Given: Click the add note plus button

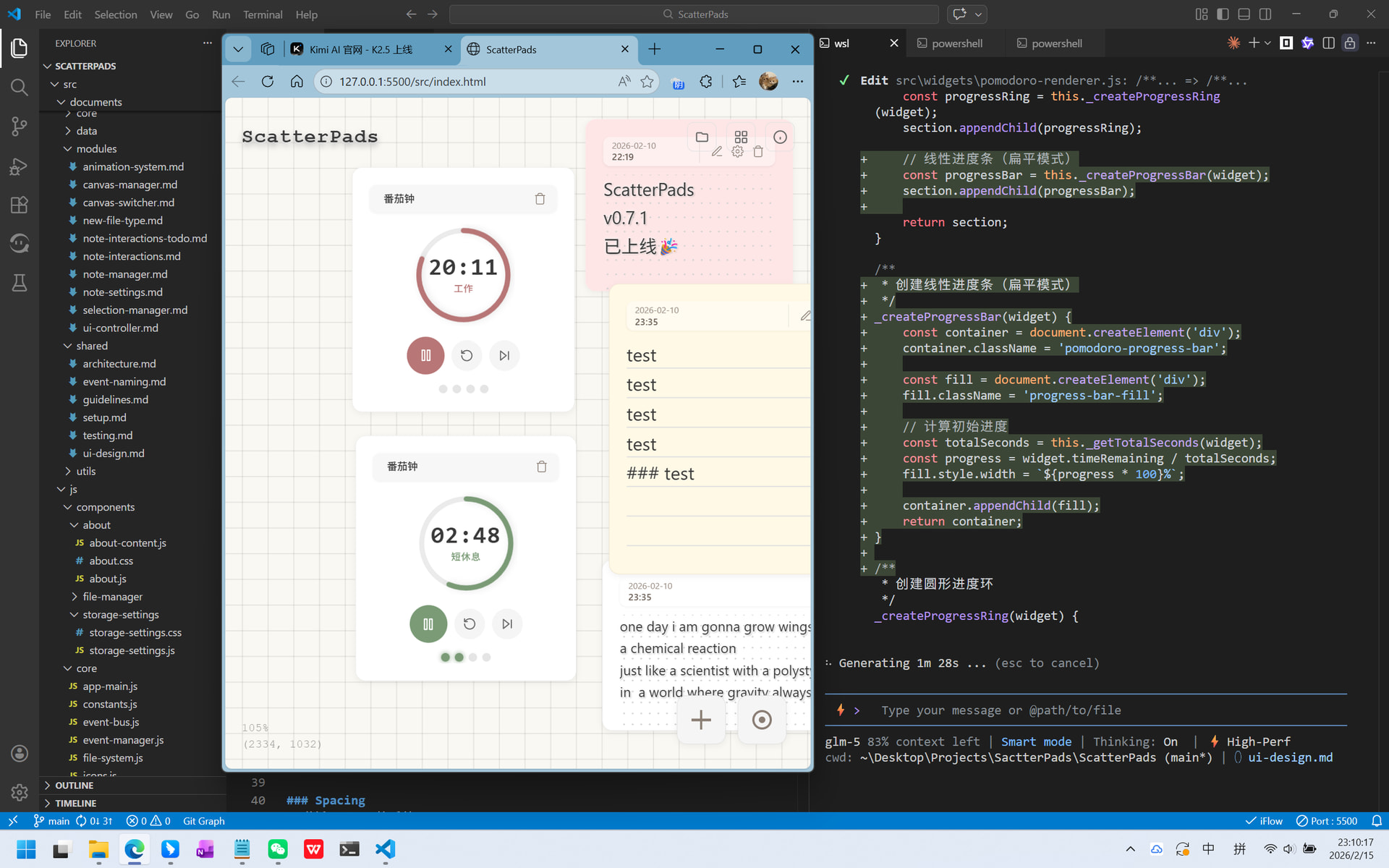Looking at the screenshot, I should click(x=700, y=720).
